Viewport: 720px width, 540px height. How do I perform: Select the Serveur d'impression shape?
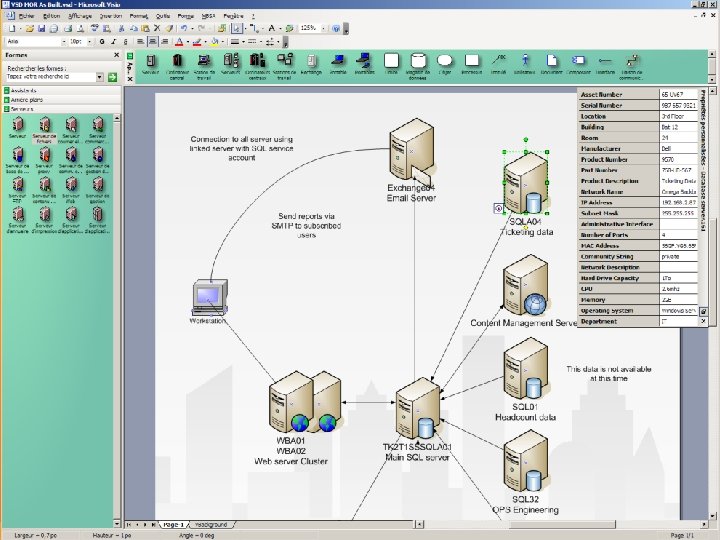pos(44,219)
